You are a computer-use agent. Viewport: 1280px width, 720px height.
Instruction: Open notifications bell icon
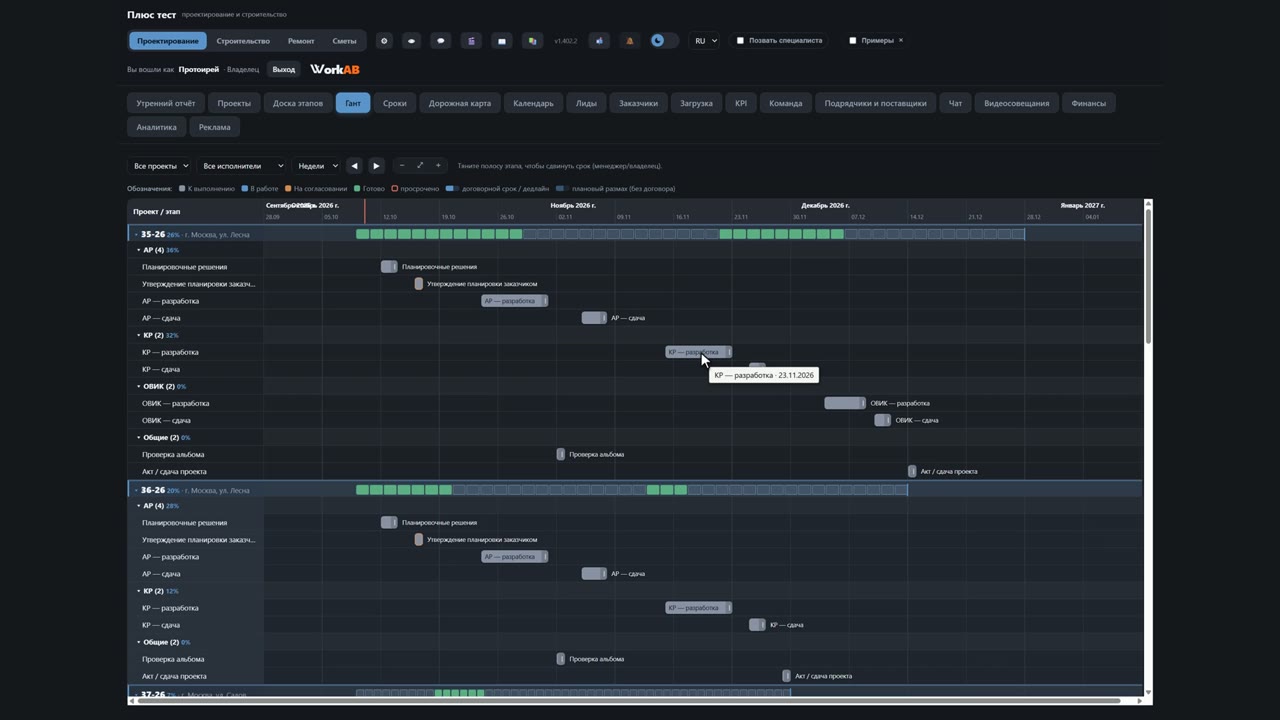tap(629, 41)
